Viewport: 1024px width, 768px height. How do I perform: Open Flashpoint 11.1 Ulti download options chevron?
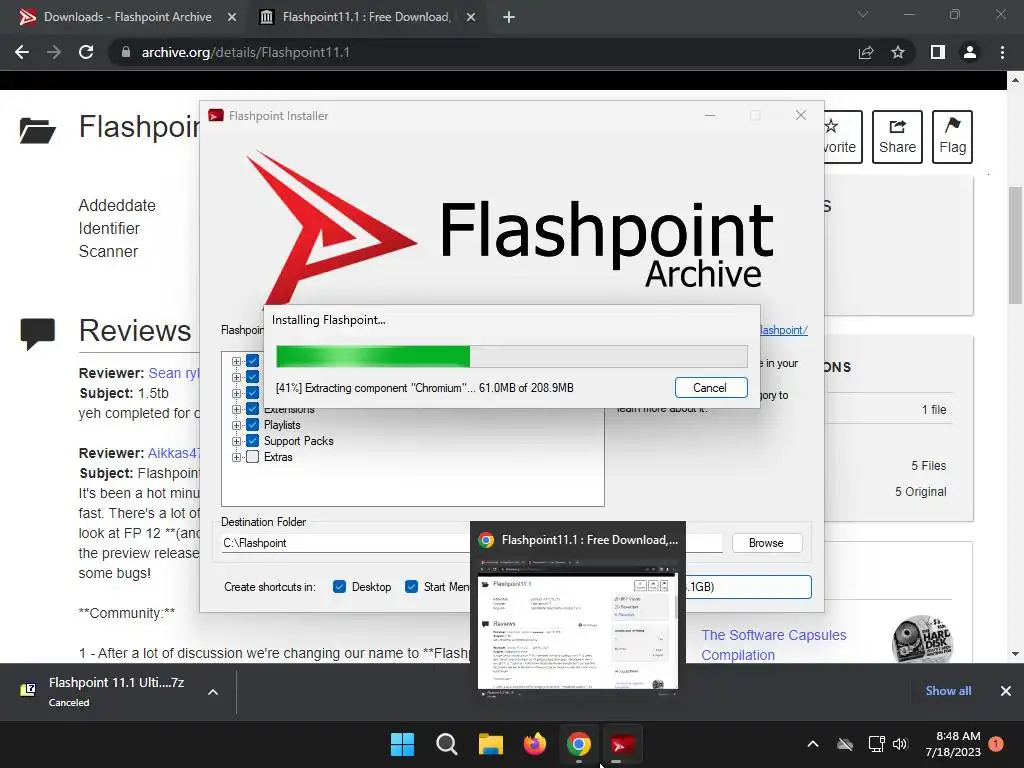213,692
